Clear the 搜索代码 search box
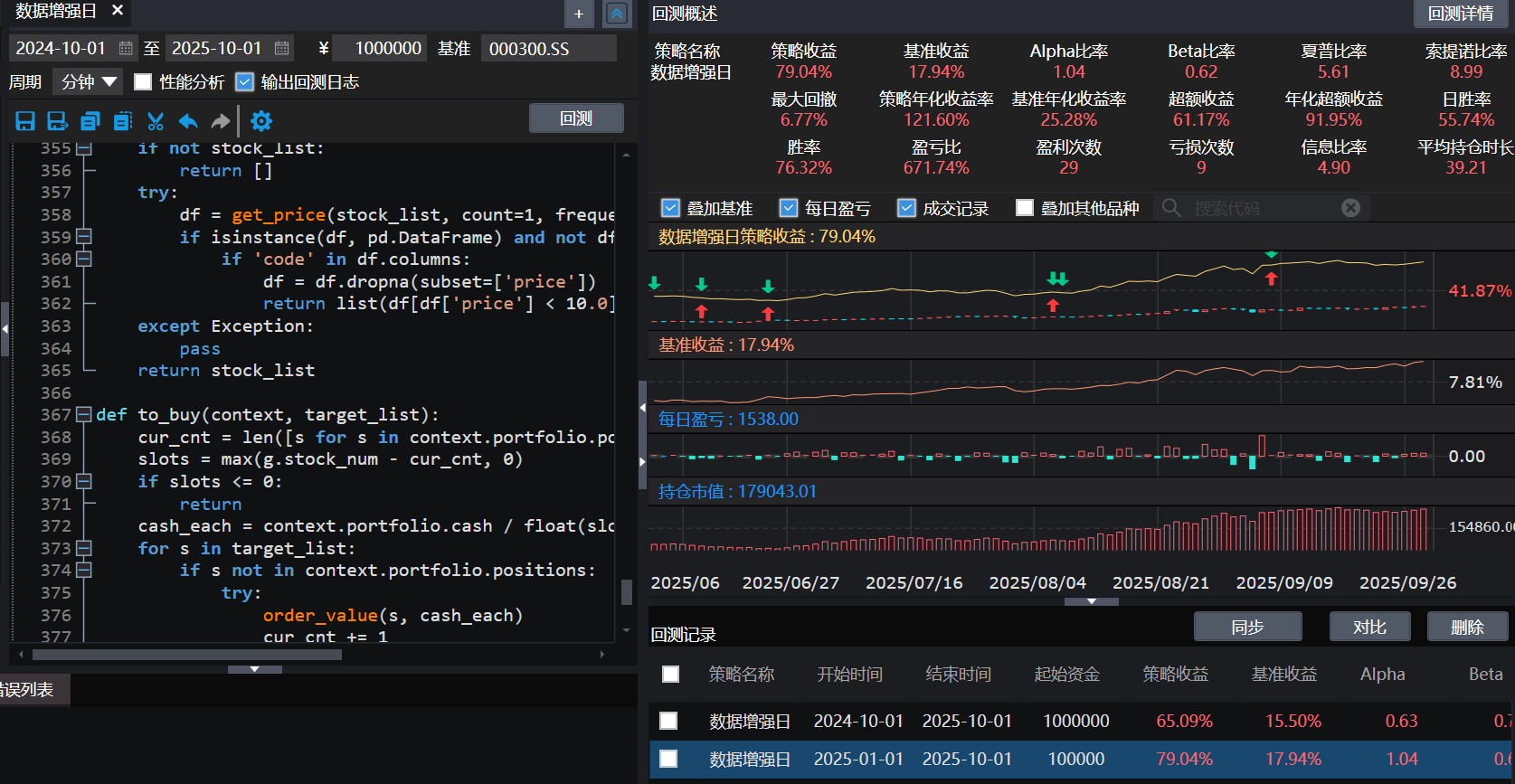Viewport: 1515px width, 784px height. [1350, 208]
